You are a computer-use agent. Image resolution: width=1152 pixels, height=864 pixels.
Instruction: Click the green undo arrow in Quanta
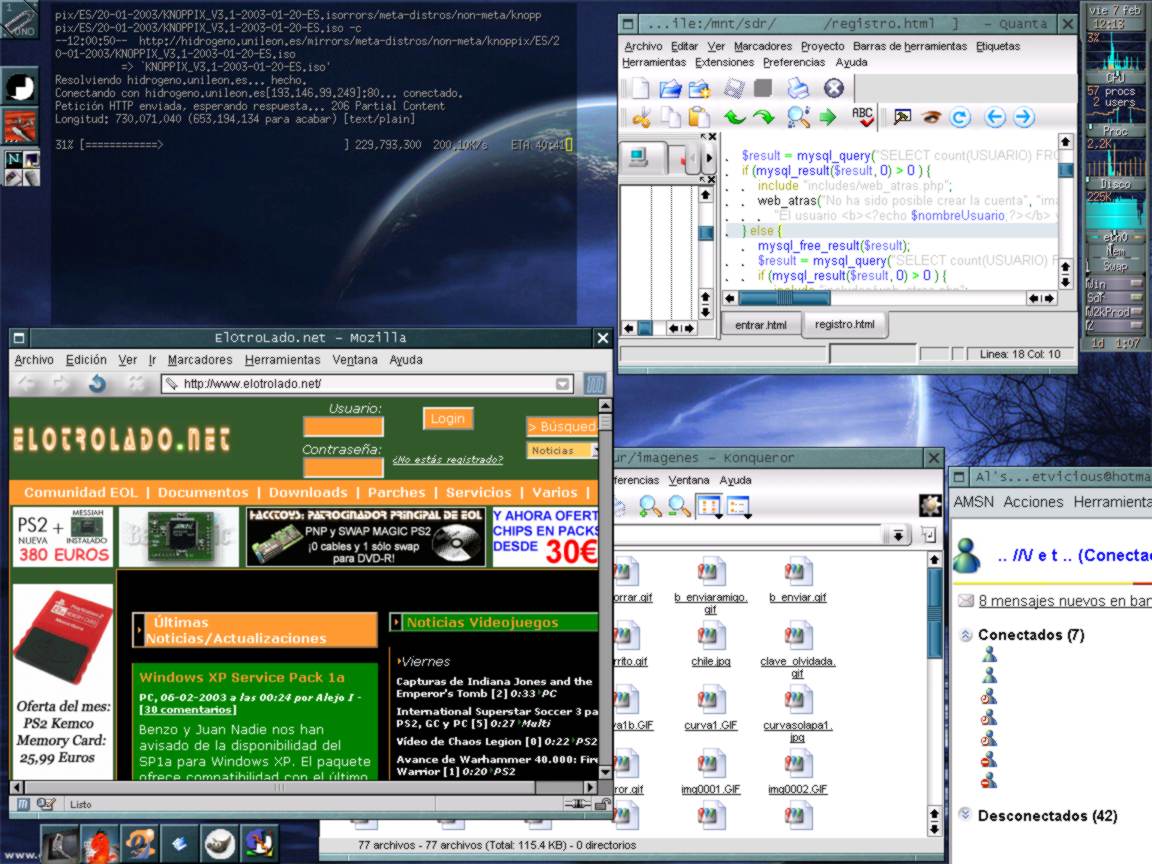[735, 117]
